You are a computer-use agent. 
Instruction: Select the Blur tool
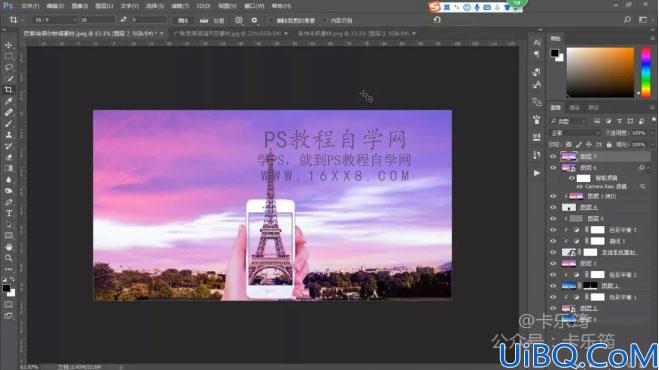[8, 180]
